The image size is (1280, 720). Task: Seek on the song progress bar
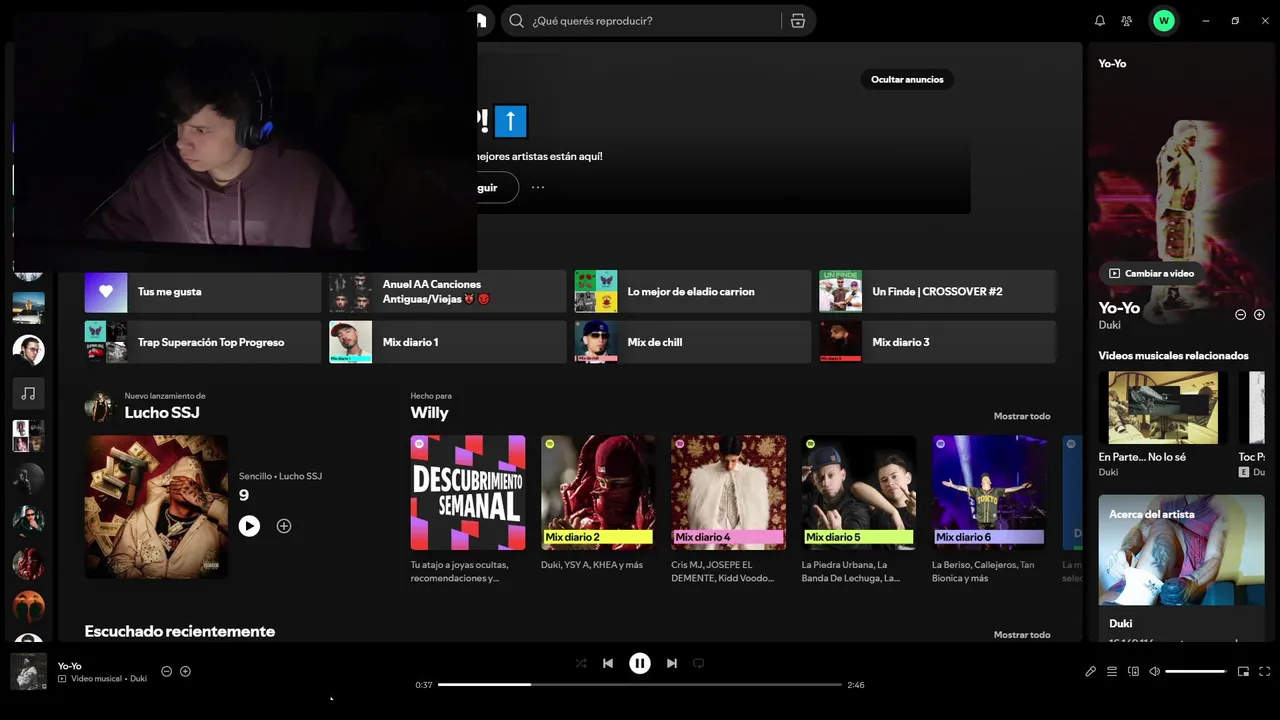[640, 685]
